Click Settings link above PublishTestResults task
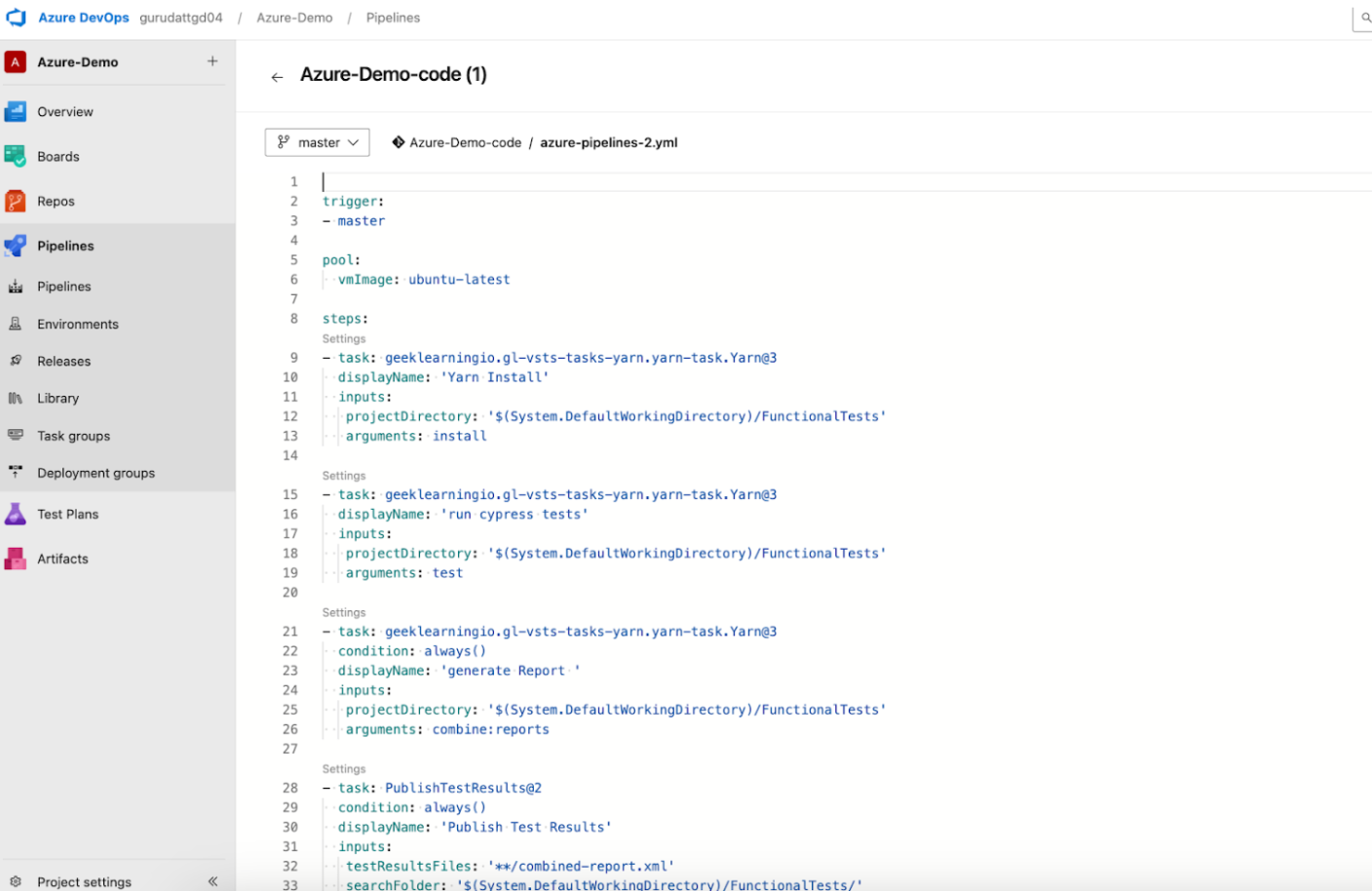This screenshot has height=891, width=1372. (344, 769)
